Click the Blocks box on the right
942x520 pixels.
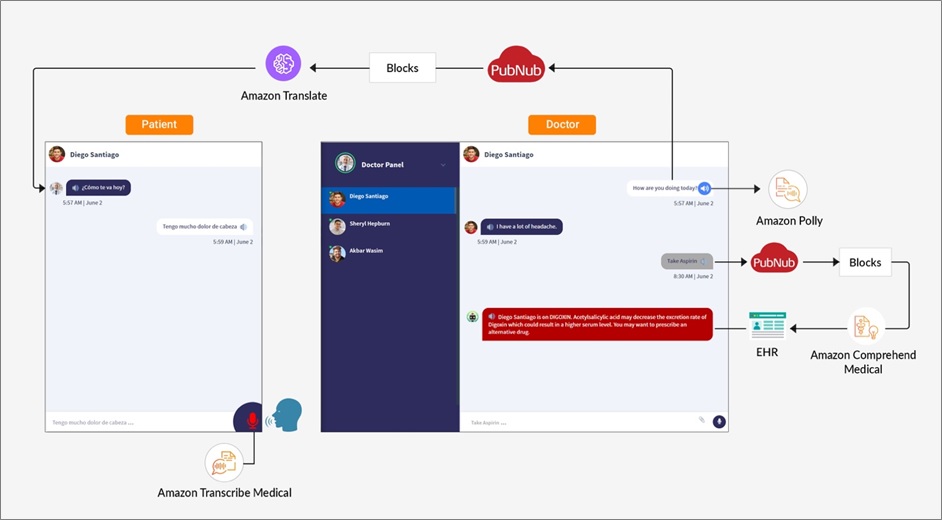865,262
